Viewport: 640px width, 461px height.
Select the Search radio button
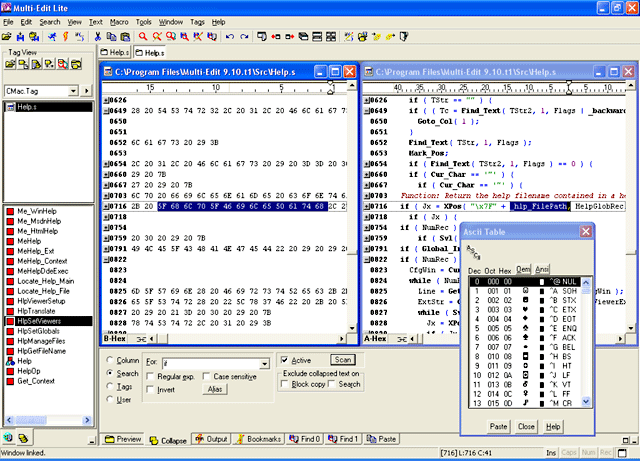pos(109,373)
